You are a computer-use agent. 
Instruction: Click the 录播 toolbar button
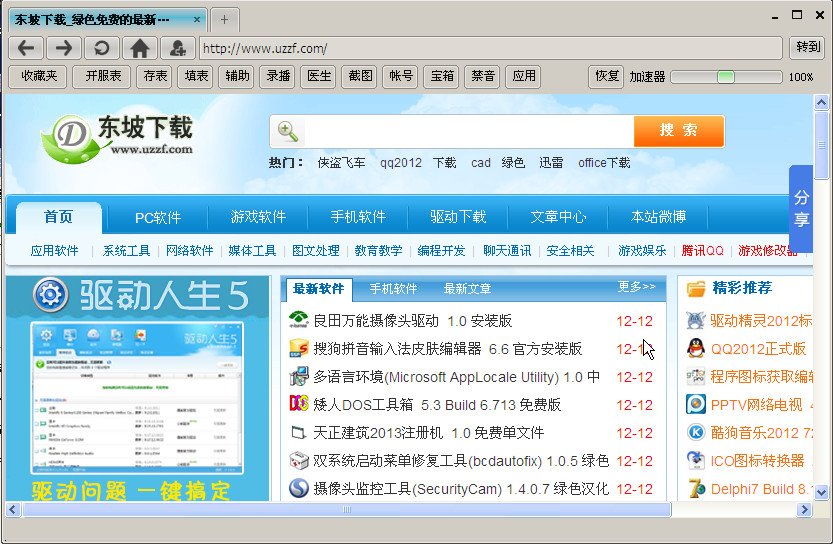tap(278, 76)
